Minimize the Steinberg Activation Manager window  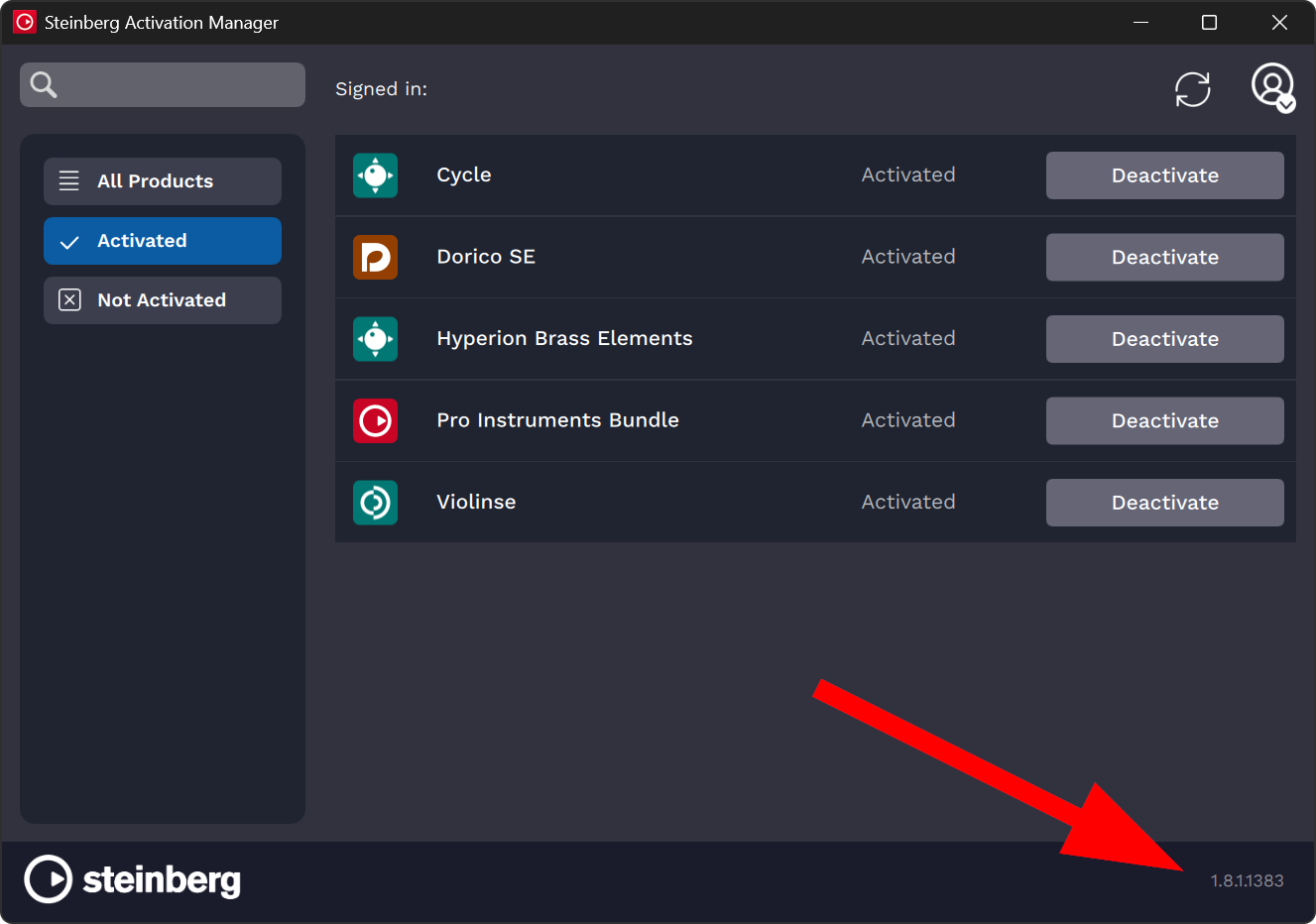pyautogui.click(x=1141, y=22)
